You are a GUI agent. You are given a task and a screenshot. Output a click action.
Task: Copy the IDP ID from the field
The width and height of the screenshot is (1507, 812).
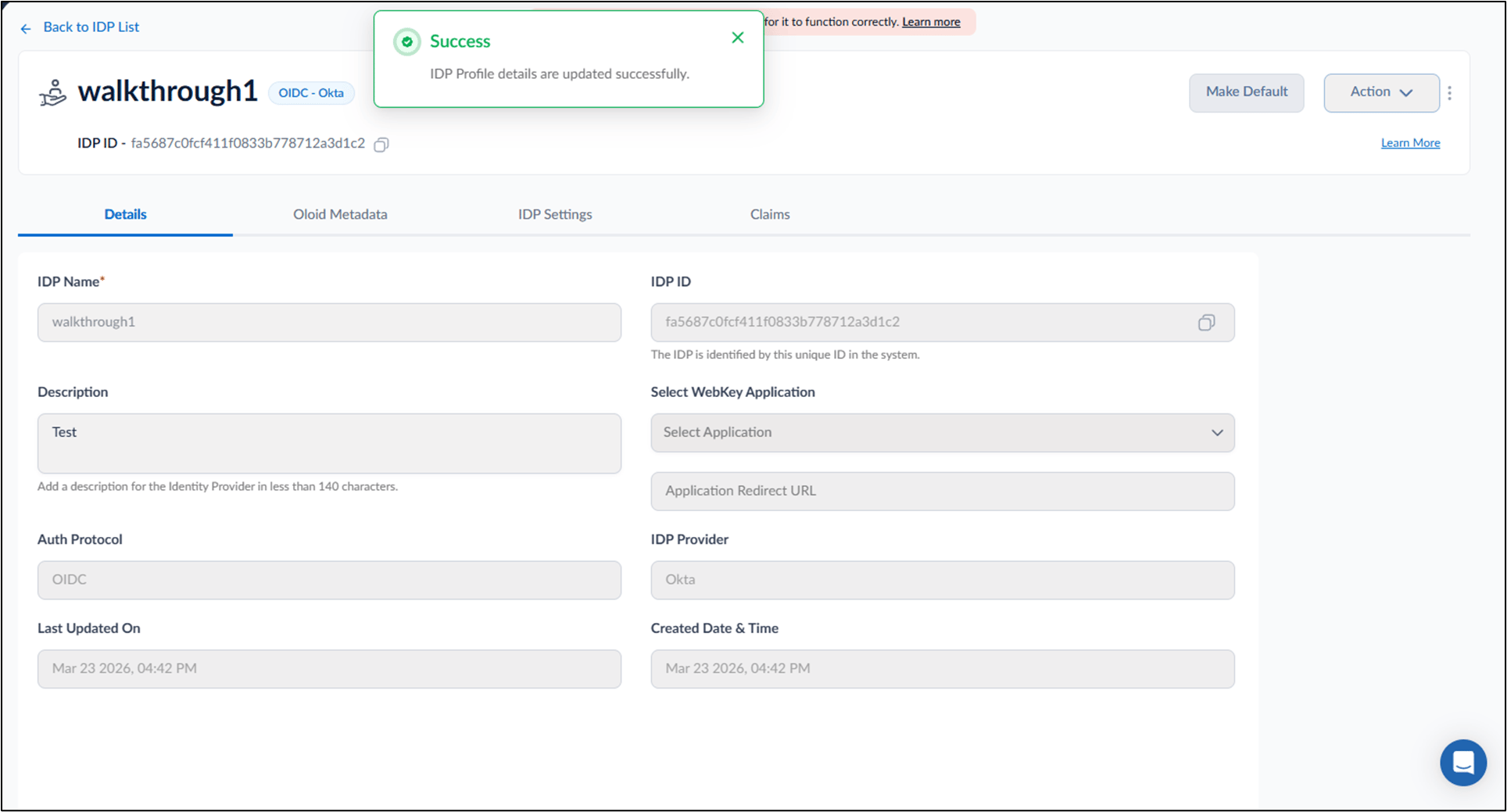click(x=1206, y=323)
